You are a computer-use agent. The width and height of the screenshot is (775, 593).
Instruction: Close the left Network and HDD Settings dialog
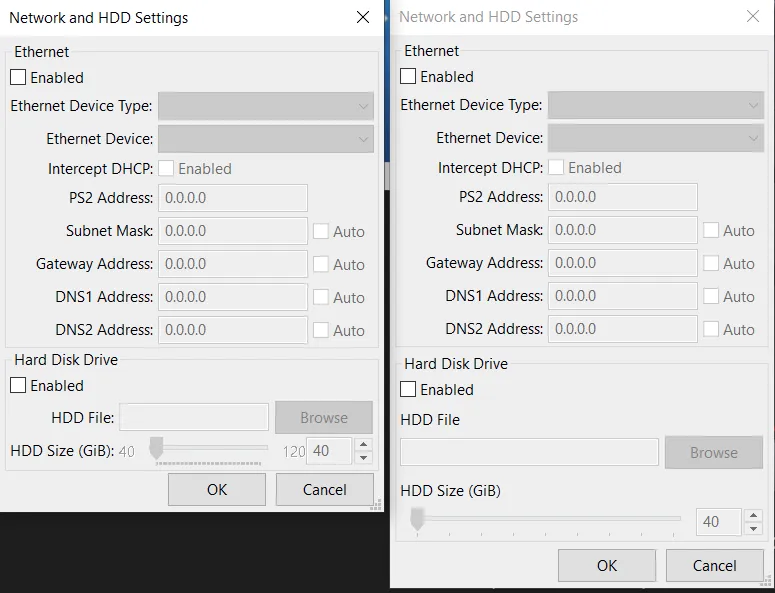point(362,17)
